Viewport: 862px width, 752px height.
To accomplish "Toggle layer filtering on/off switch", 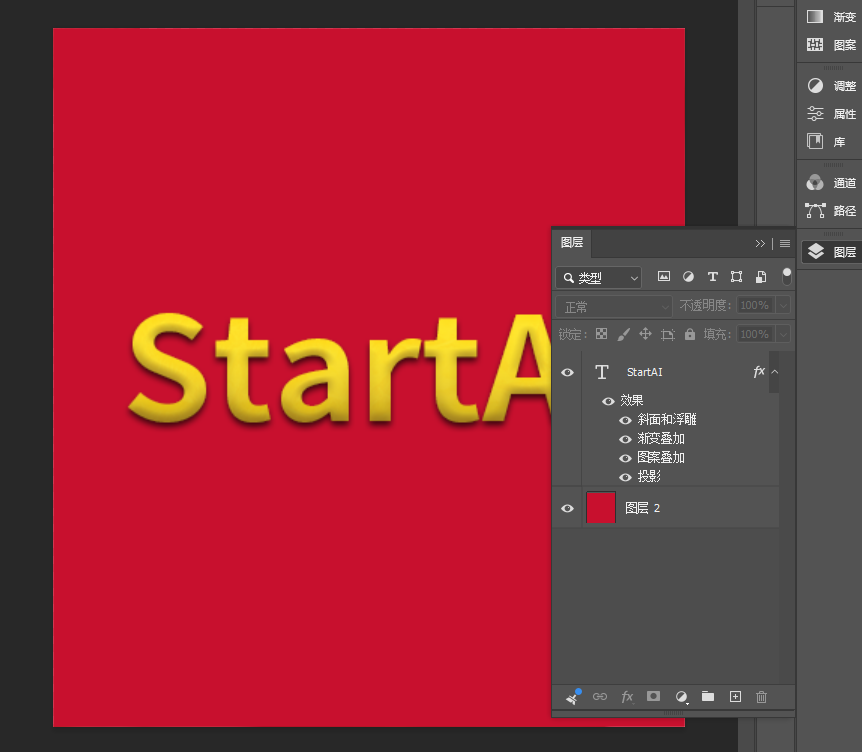I will 787,277.
